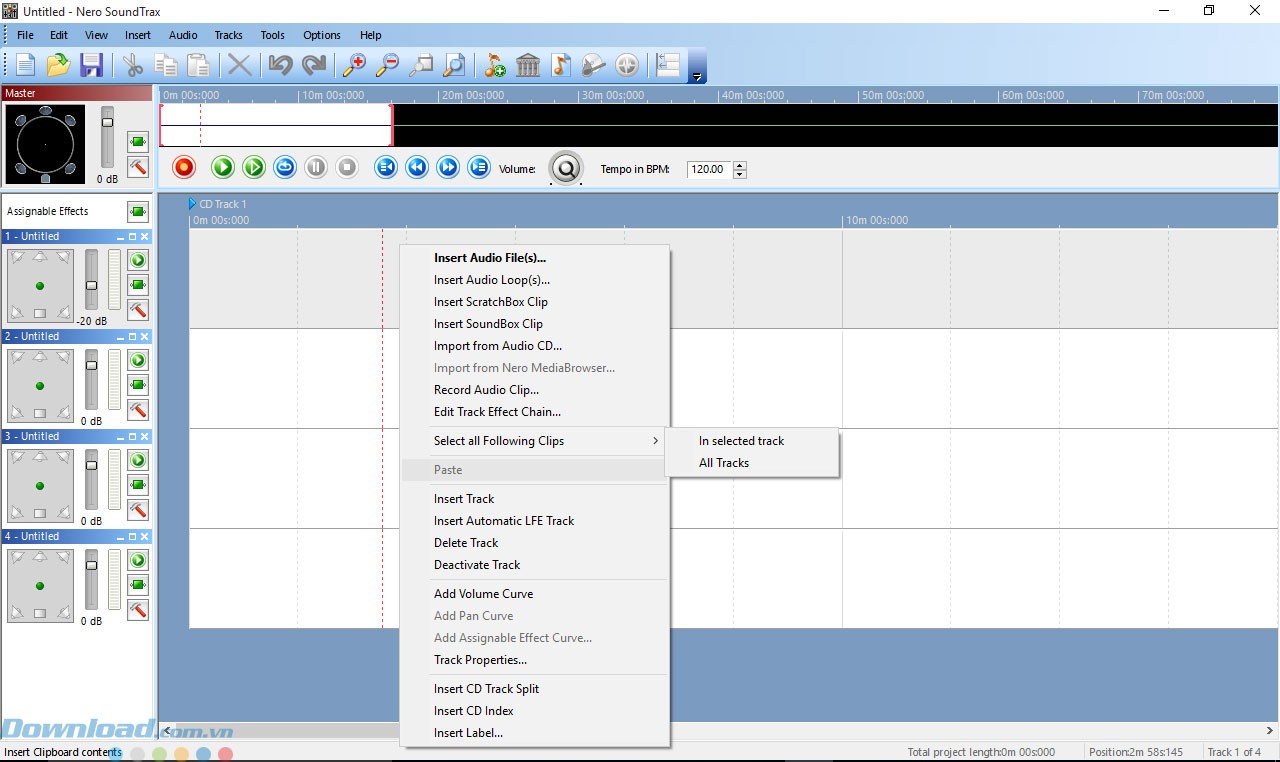This screenshot has height=762, width=1280.
Task: Click Insert CD Track Split
Action: 486,689
